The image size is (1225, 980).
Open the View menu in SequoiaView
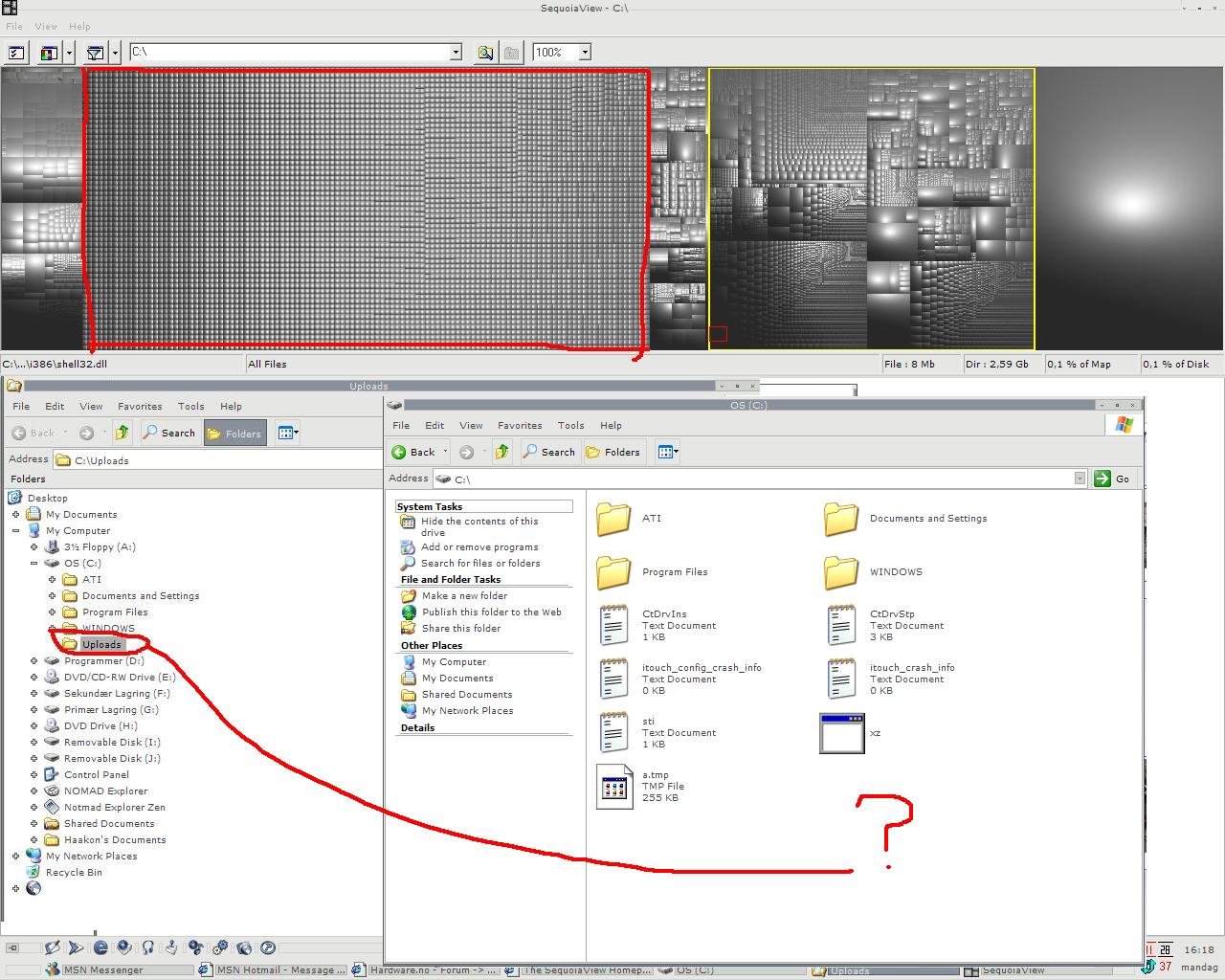tap(45, 26)
